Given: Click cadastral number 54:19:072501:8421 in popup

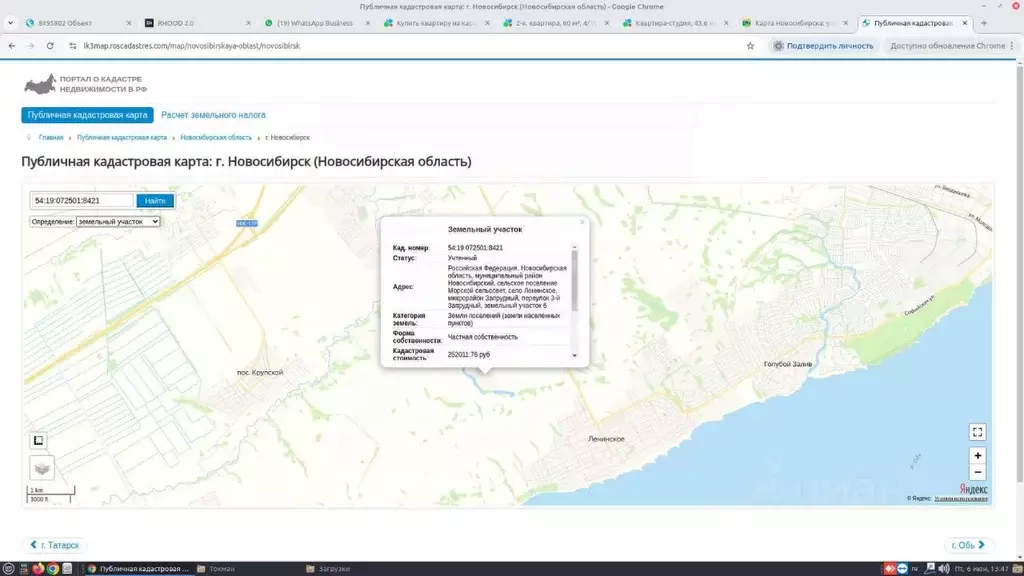Looking at the screenshot, I should click(475, 248).
